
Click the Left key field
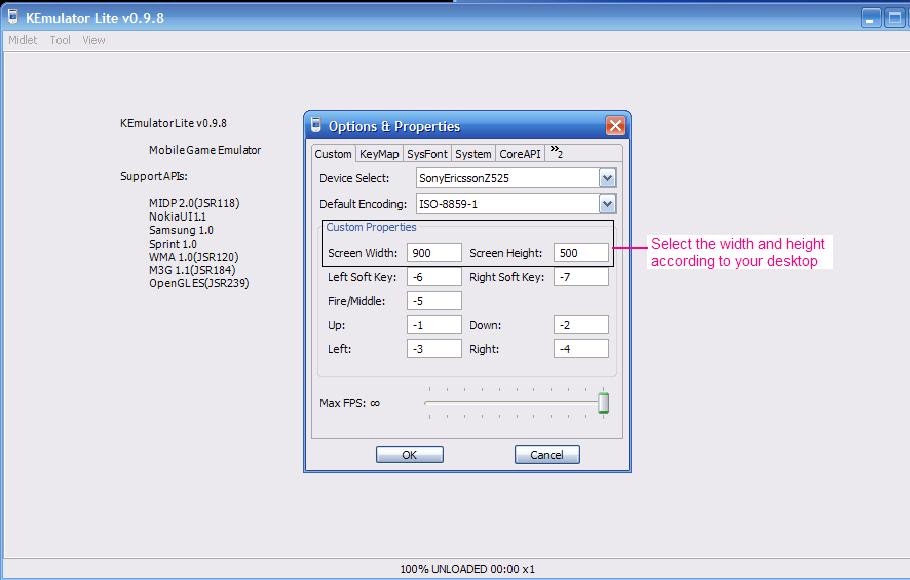click(x=434, y=348)
